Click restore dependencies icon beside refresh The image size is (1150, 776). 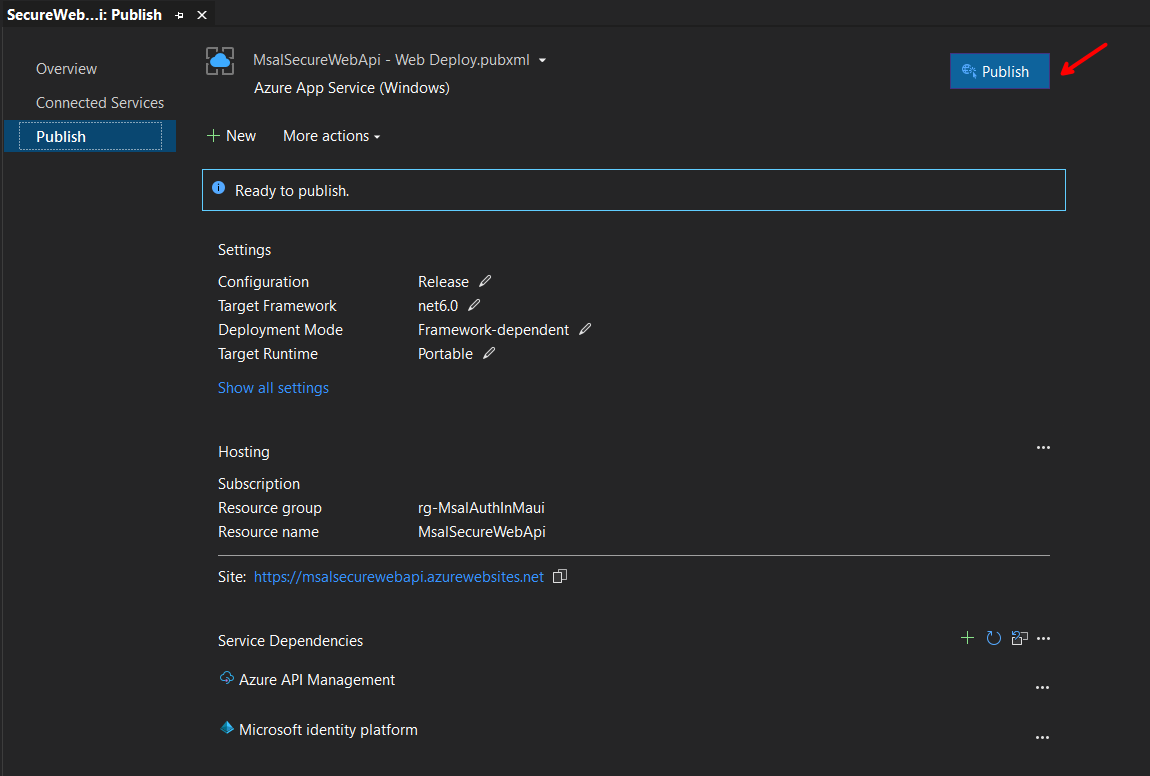(1019, 638)
